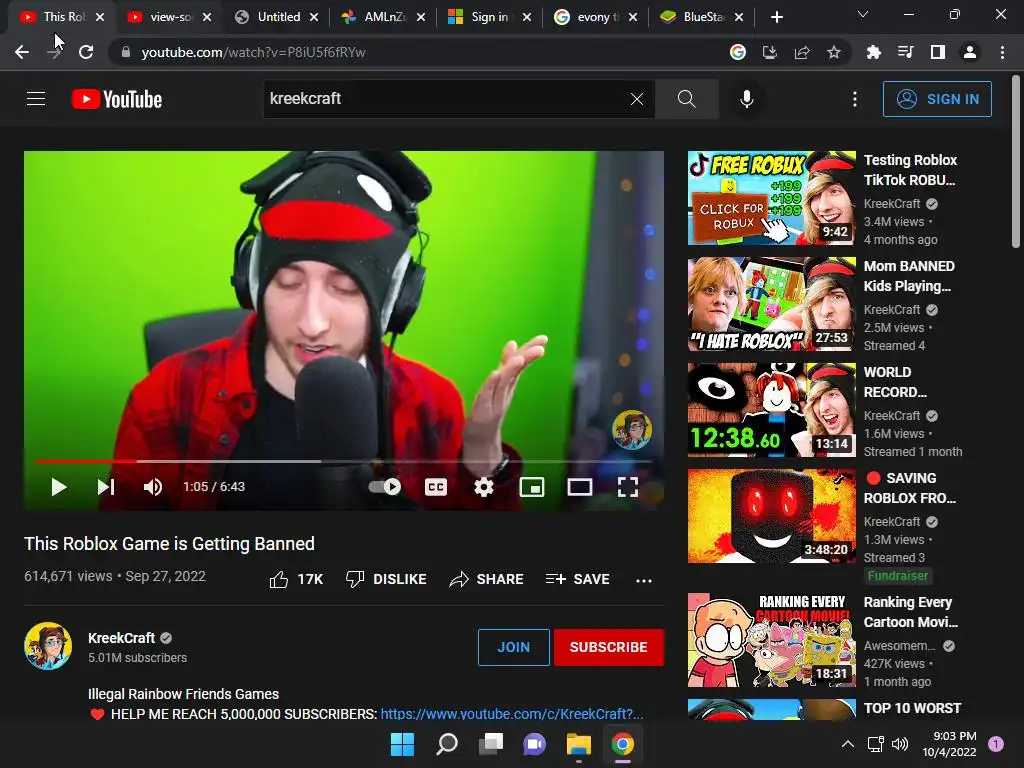The width and height of the screenshot is (1024, 768).
Task: Click the JOIN membership button
Action: [513, 647]
